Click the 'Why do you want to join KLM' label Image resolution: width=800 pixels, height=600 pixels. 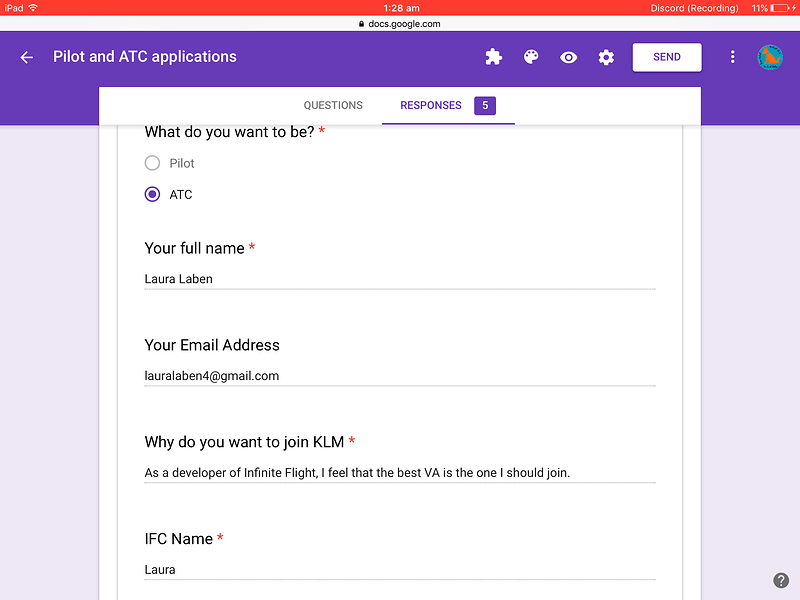(244, 442)
